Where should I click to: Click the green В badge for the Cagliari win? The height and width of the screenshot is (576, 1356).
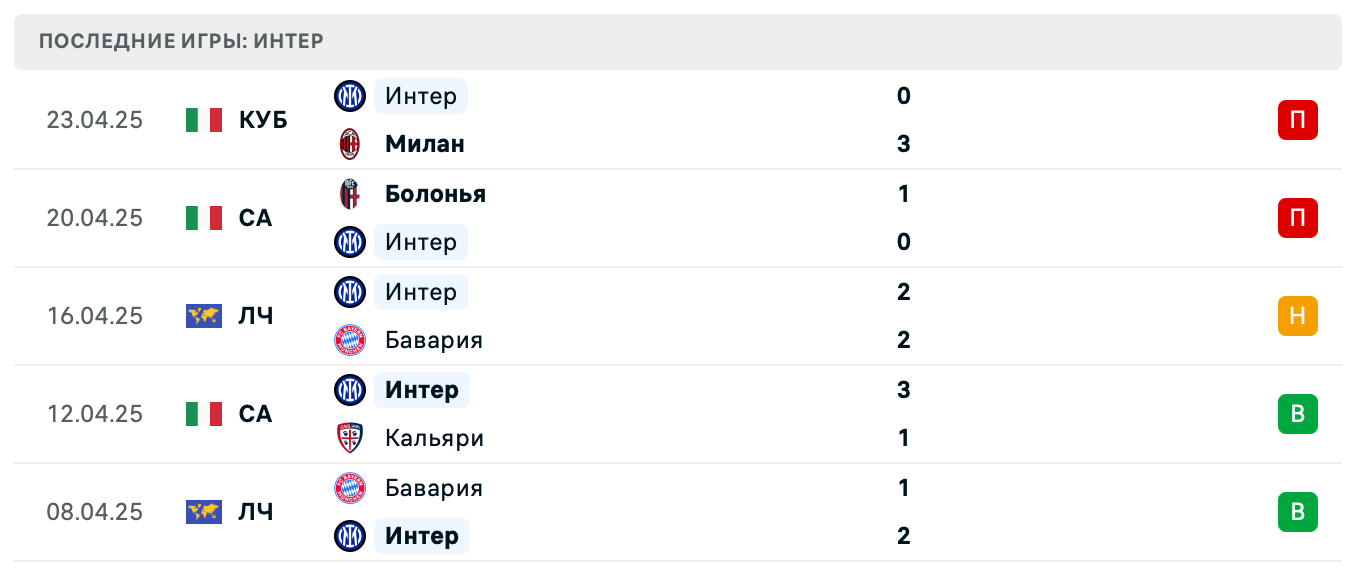pyautogui.click(x=1297, y=413)
